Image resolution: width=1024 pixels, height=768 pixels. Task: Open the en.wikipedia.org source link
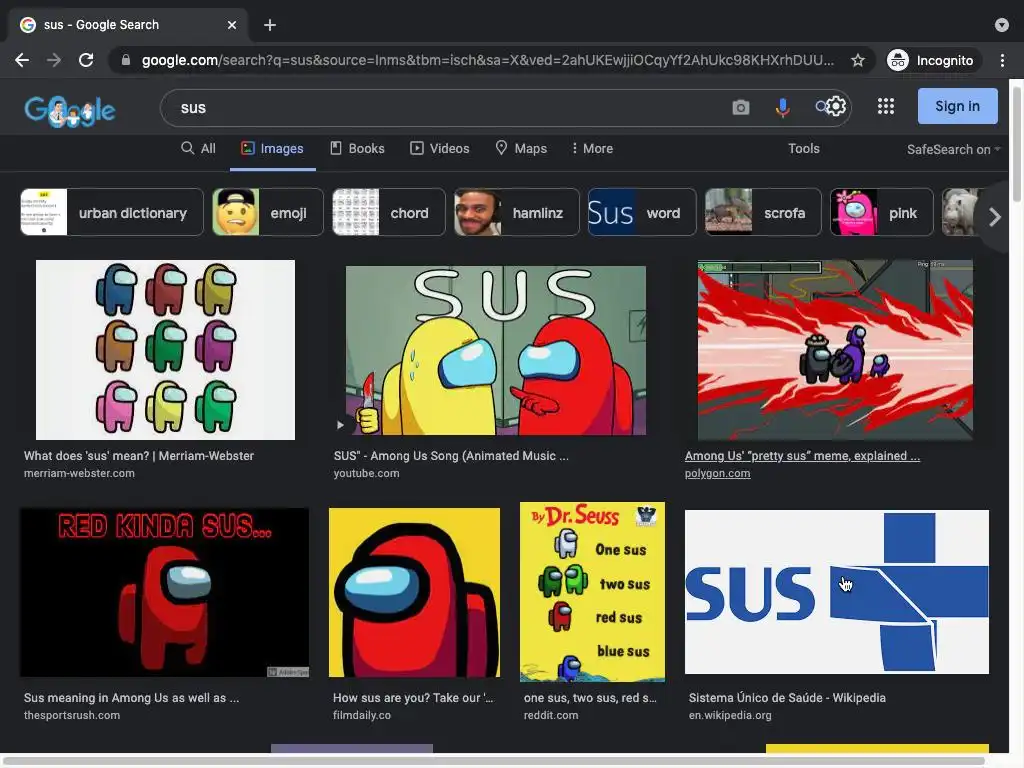(729, 715)
